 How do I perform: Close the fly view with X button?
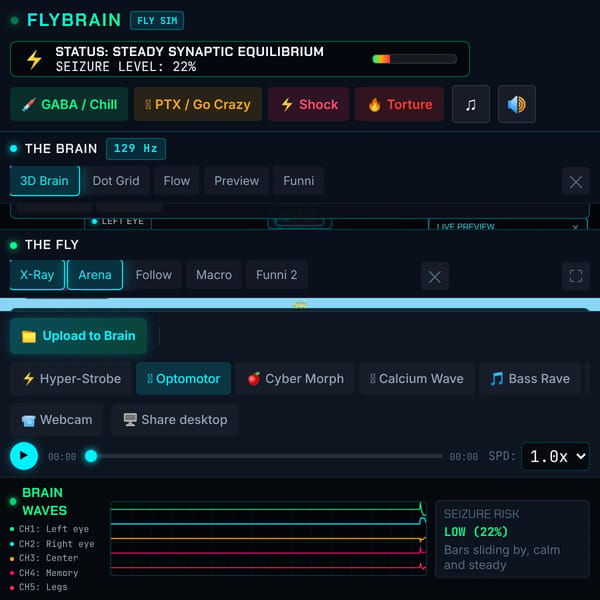tap(434, 276)
